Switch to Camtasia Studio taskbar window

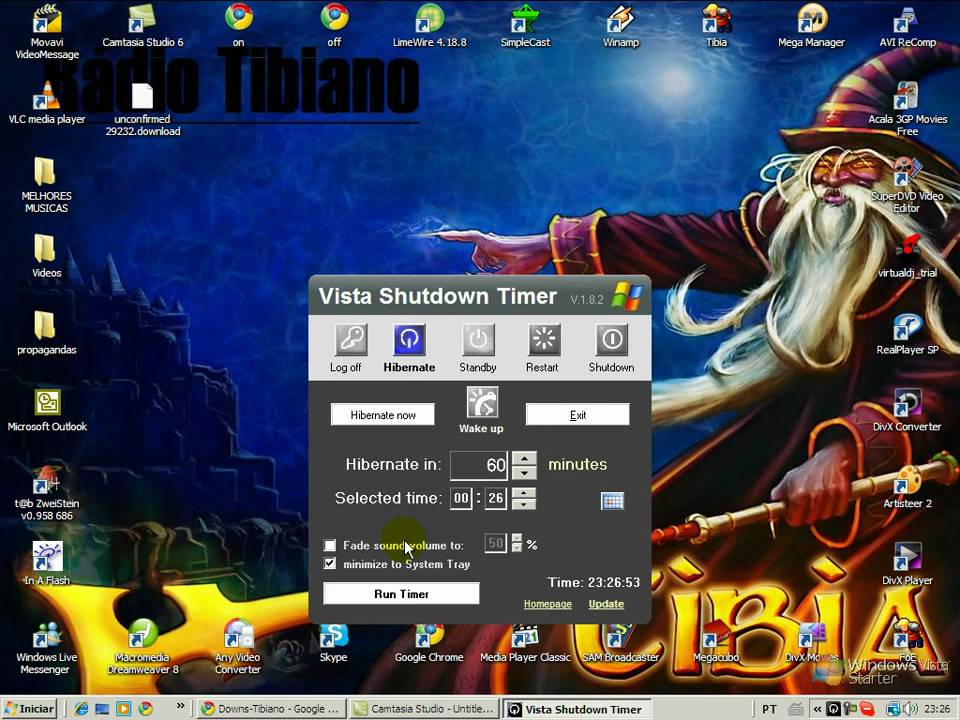[x=425, y=708]
